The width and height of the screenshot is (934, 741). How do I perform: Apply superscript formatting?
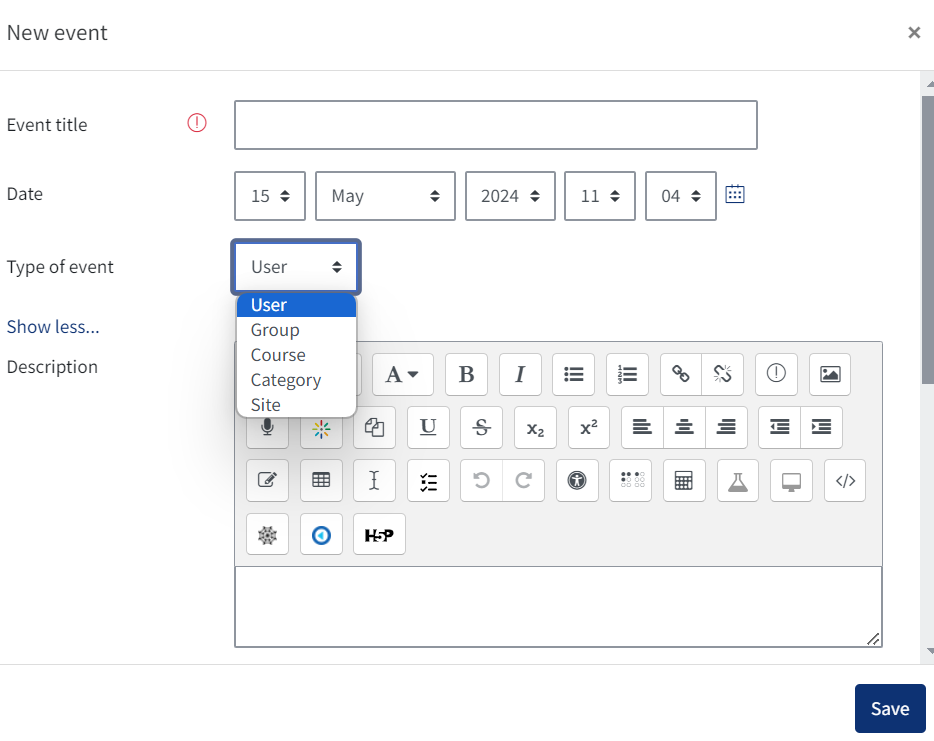coord(589,428)
